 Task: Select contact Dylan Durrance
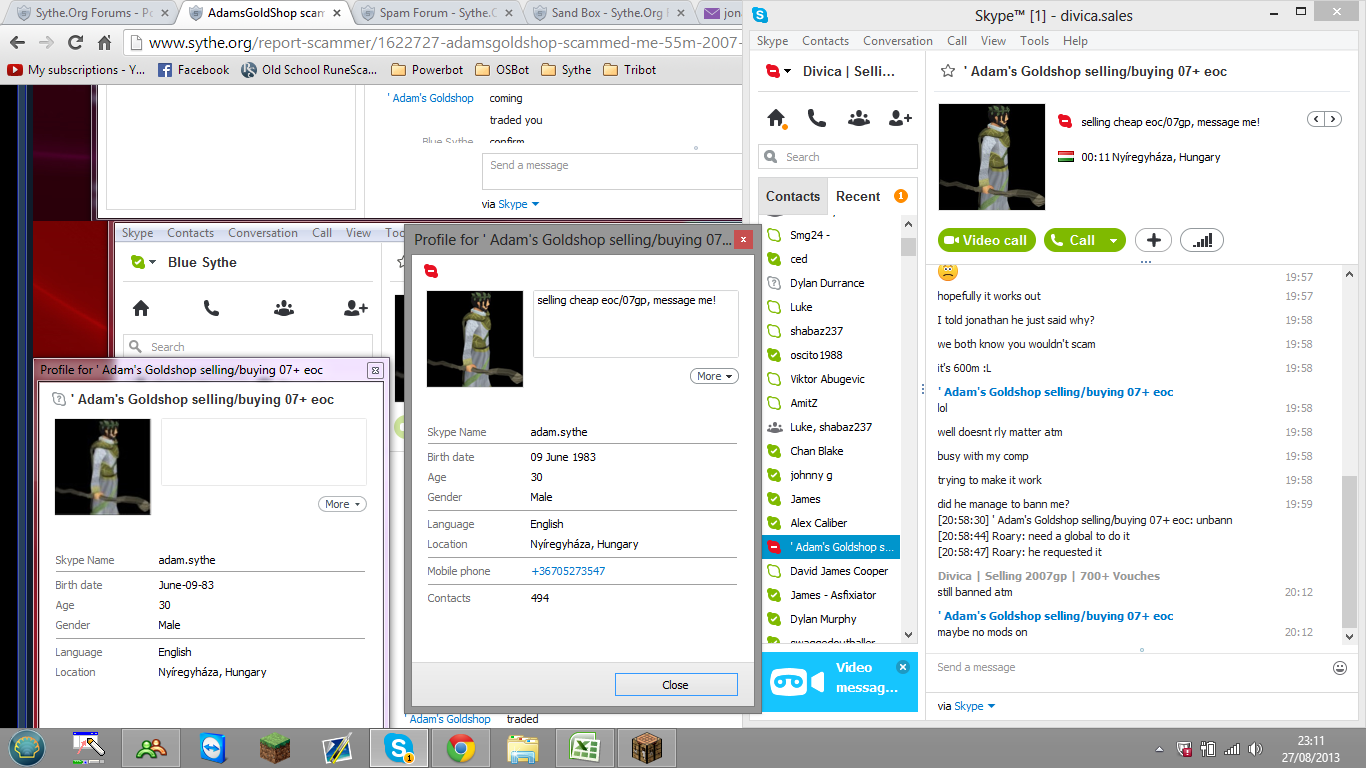[x=832, y=283]
